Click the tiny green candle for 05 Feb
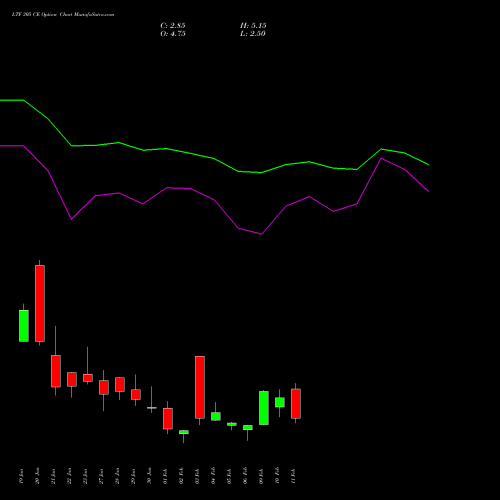The width and height of the screenshot is (500, 500). click(x=232, y=424)
